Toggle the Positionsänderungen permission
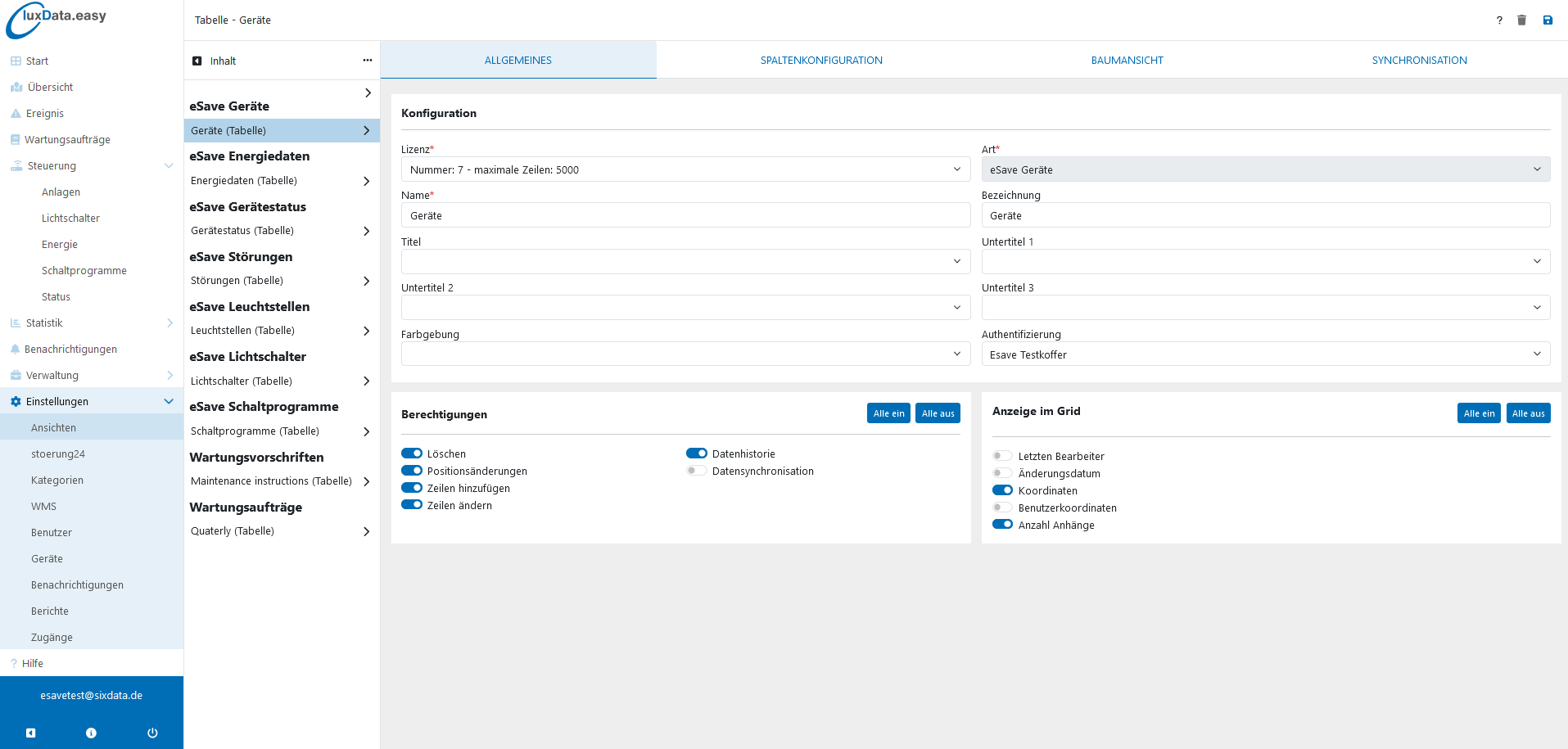This screenshot has width=1568, height=749. 412,471
